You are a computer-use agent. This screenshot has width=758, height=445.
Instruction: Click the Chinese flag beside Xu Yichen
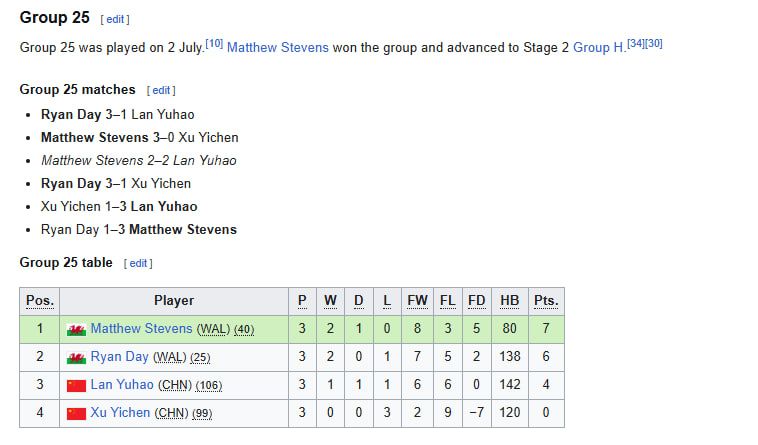(x=76, y=414)
